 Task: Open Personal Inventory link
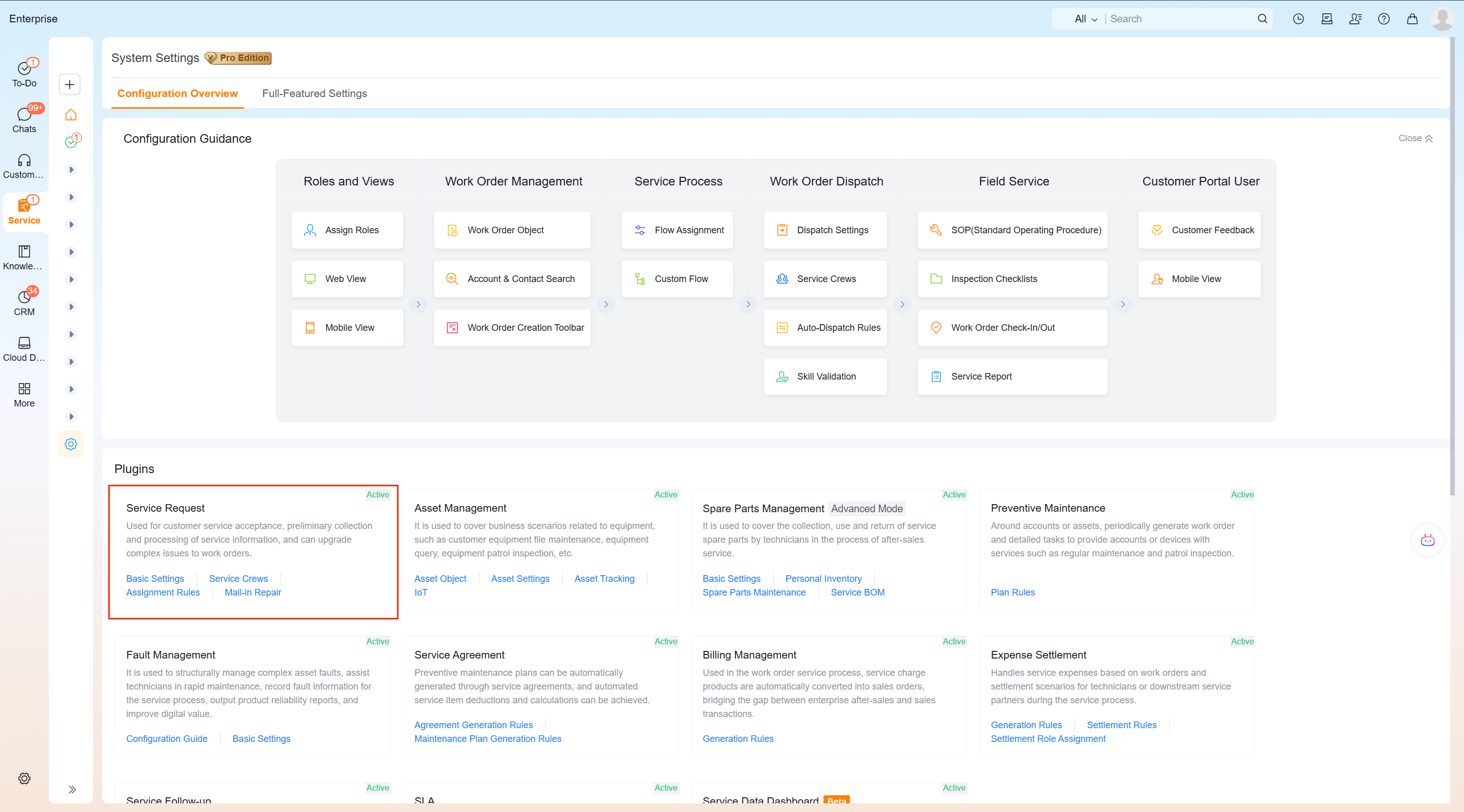coord(823,578)
